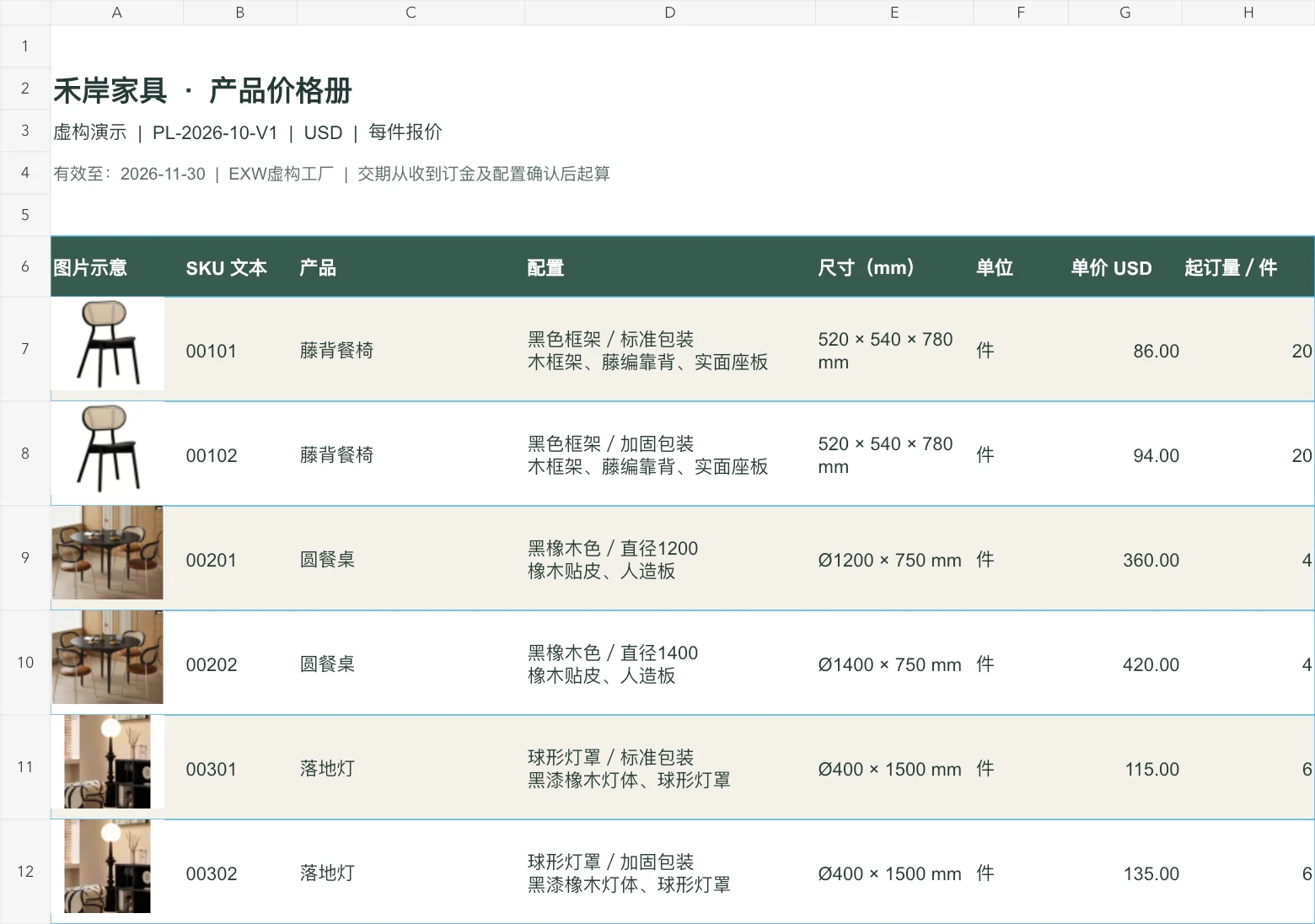Click the SKU cell 00302
Image resolution: width=1315 pixels, height=924 pixels.
(x=240, y=873)
